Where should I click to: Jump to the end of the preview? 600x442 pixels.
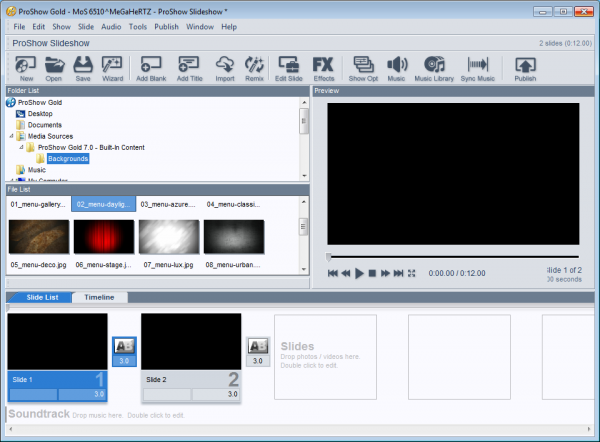point(398,273)
